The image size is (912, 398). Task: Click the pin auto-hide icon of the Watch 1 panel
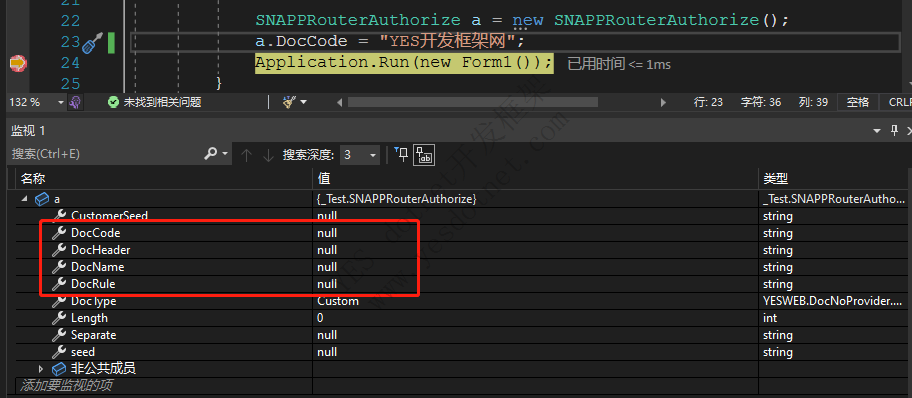895,131
